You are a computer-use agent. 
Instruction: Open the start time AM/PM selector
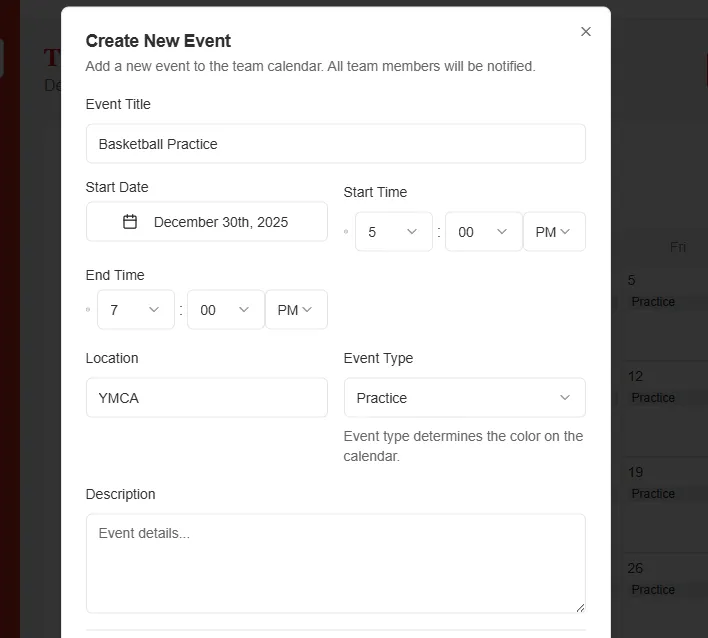coord(554,232)
